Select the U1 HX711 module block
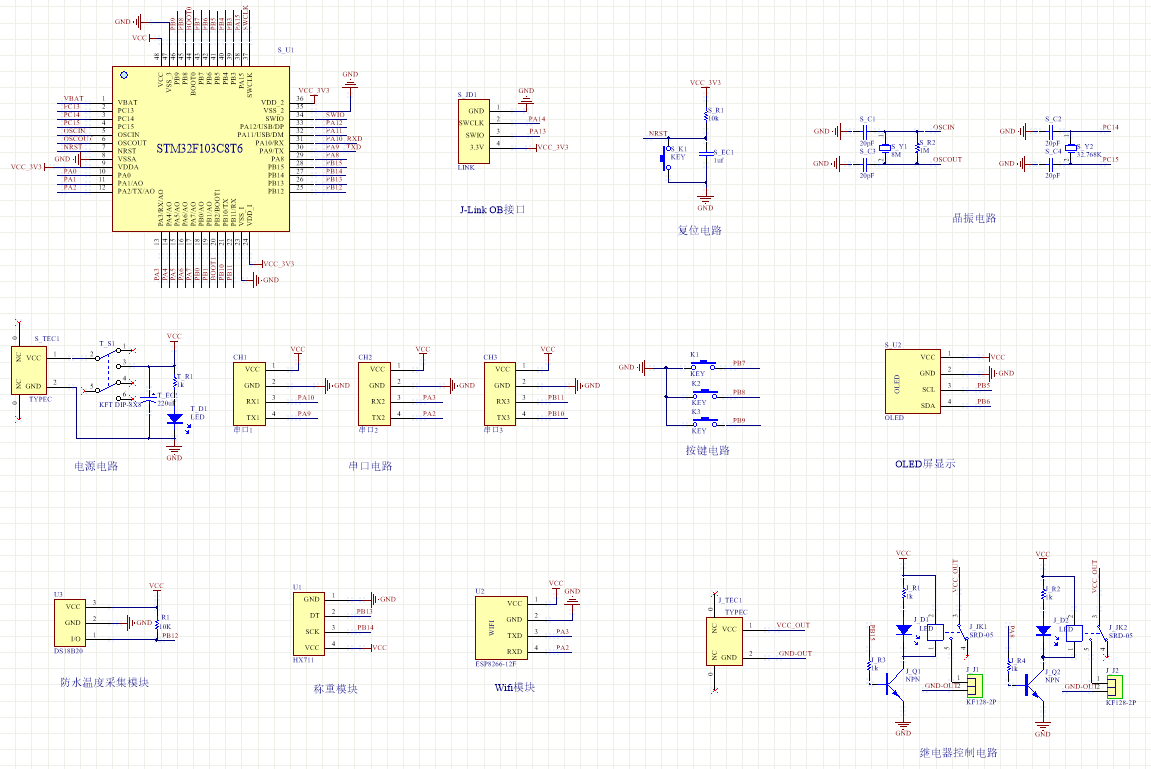Screen dimensions: 1151x769 tap(308, 623)
